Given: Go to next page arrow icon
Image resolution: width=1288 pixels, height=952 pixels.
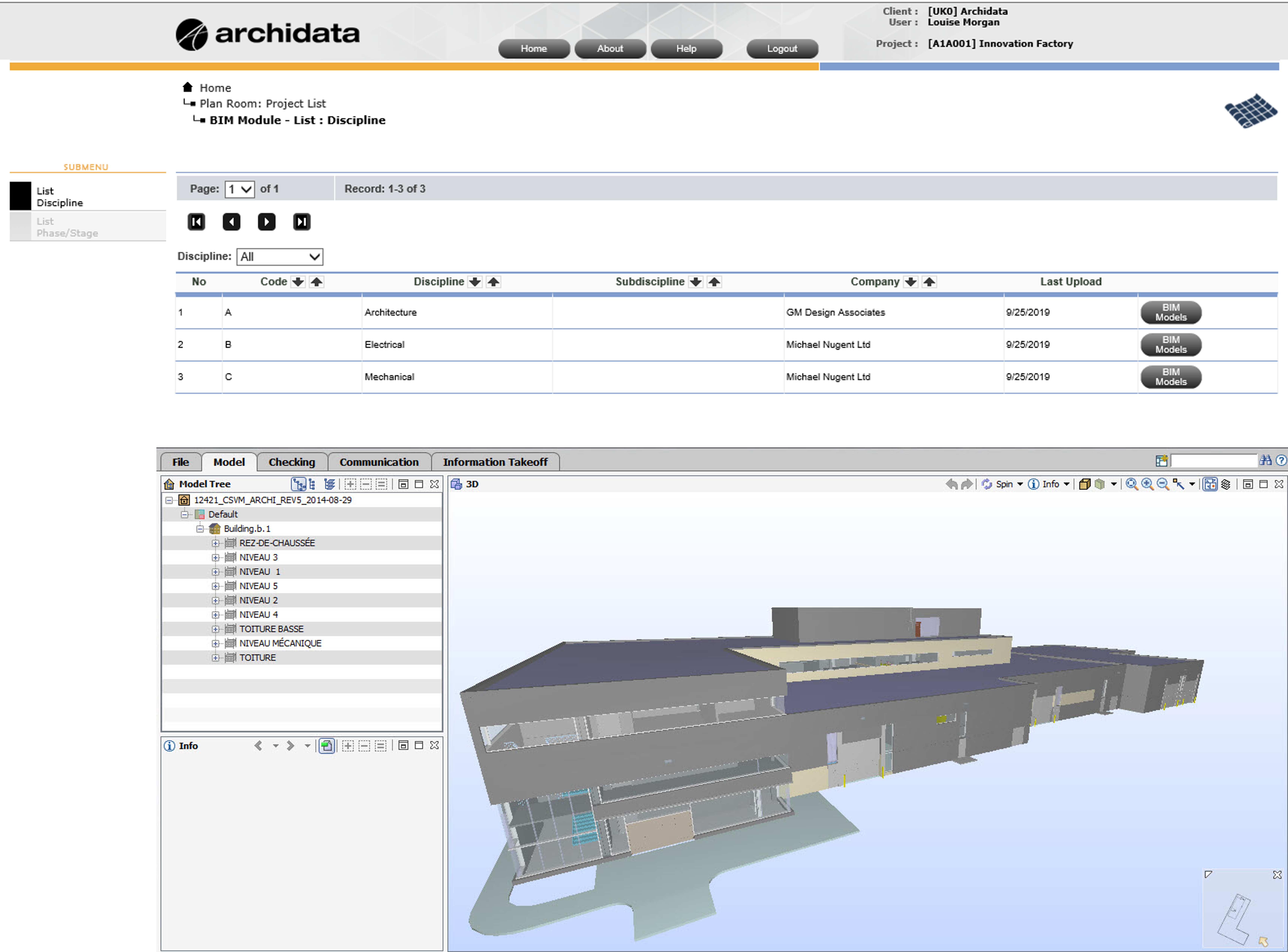Looking at the screenshot, I should tap(267, 222).
